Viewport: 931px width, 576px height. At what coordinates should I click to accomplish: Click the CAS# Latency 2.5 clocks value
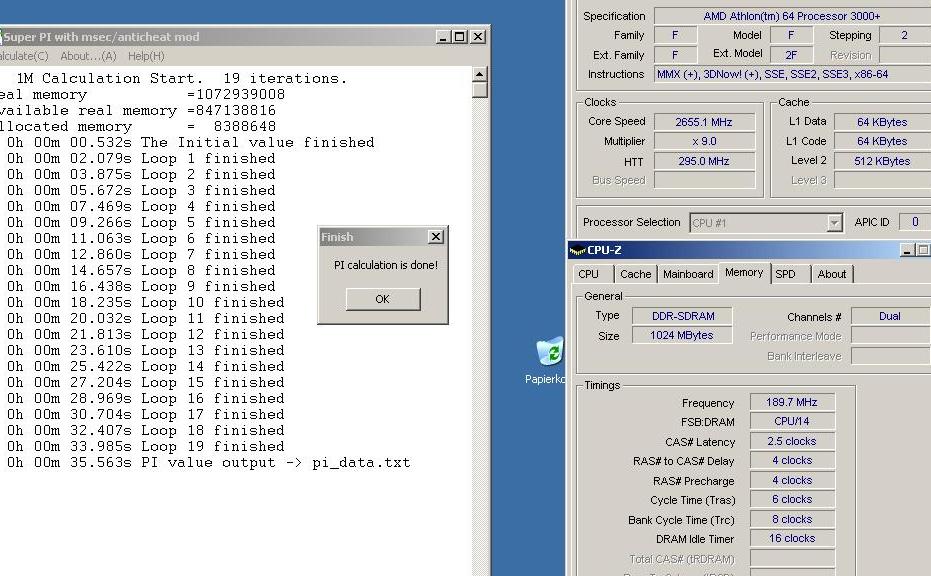tap(792, 441)
